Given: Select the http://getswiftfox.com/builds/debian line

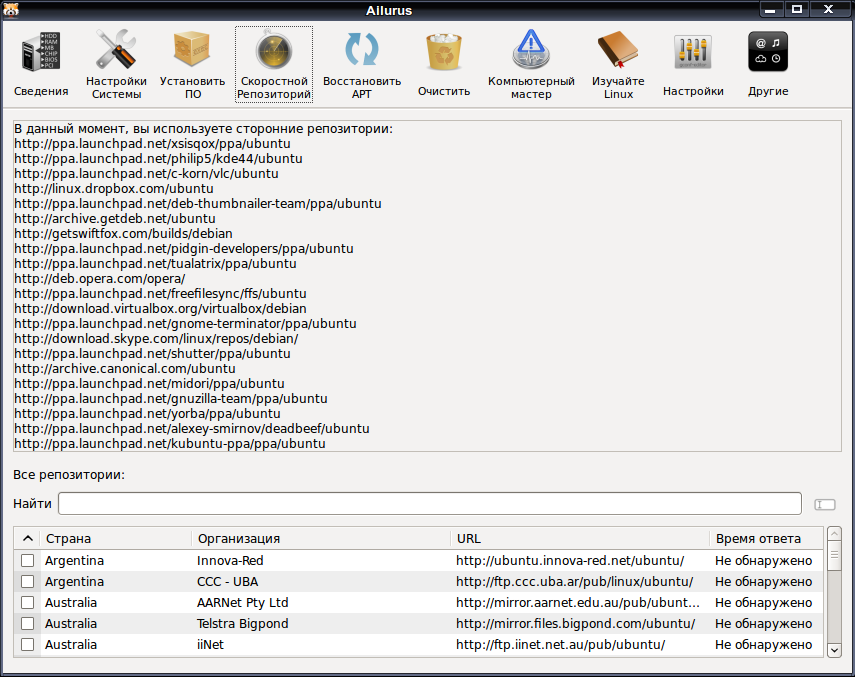Looking at the screenshot, I should coord(123,234).
